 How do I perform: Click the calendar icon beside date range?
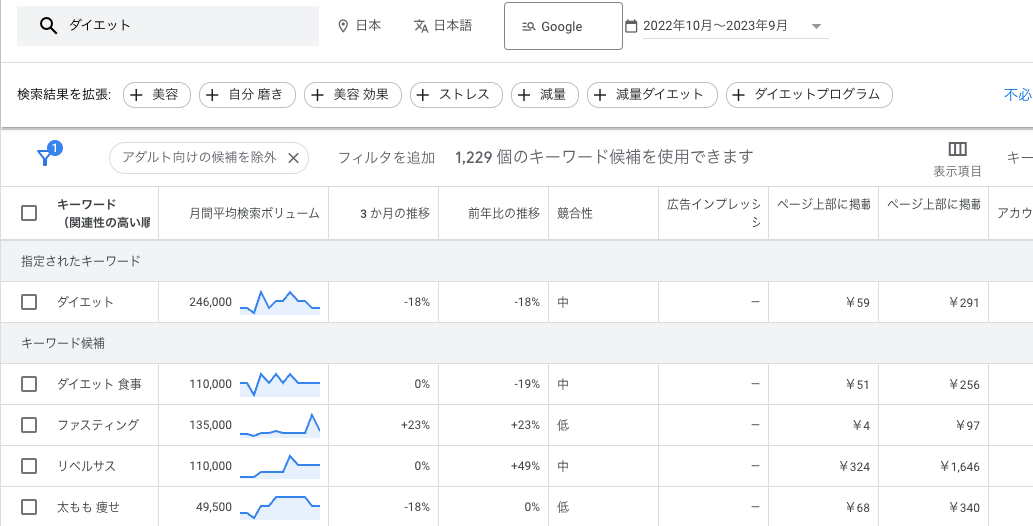click(x=631, y=26)
